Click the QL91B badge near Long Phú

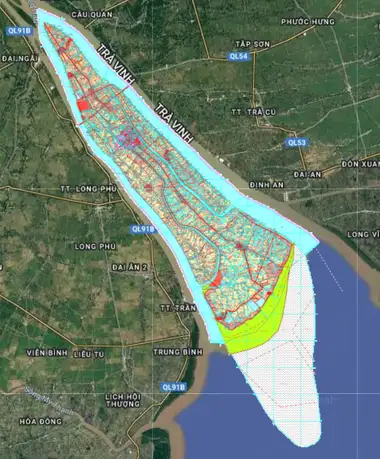click(143, 229)
